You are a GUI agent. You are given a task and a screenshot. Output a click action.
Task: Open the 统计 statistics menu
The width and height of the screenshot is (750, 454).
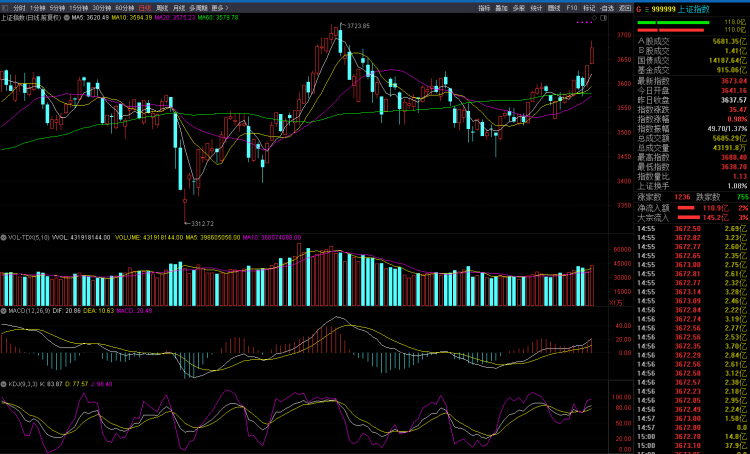tap(536, 7)
